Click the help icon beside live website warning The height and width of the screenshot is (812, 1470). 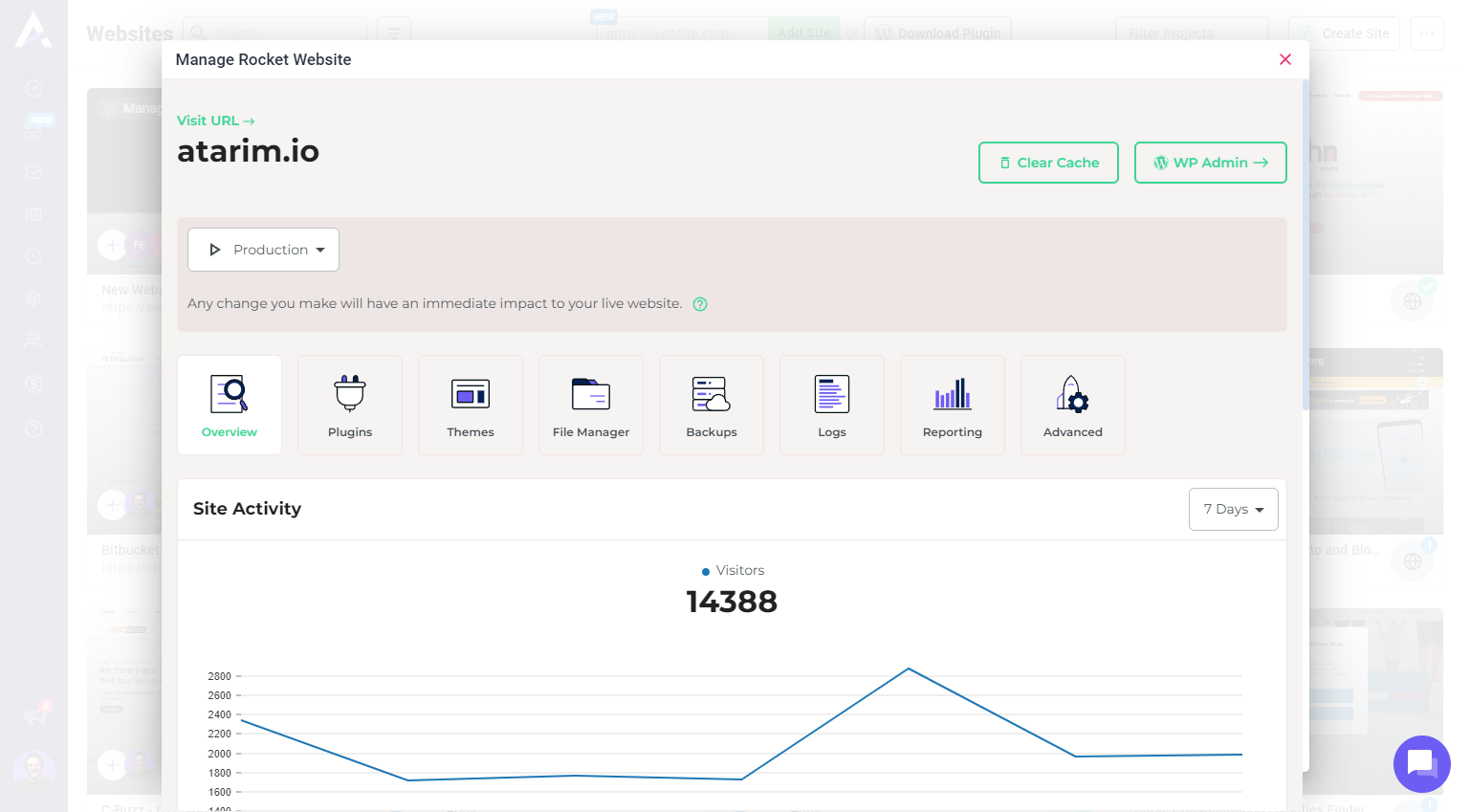[x=700, y=304]
